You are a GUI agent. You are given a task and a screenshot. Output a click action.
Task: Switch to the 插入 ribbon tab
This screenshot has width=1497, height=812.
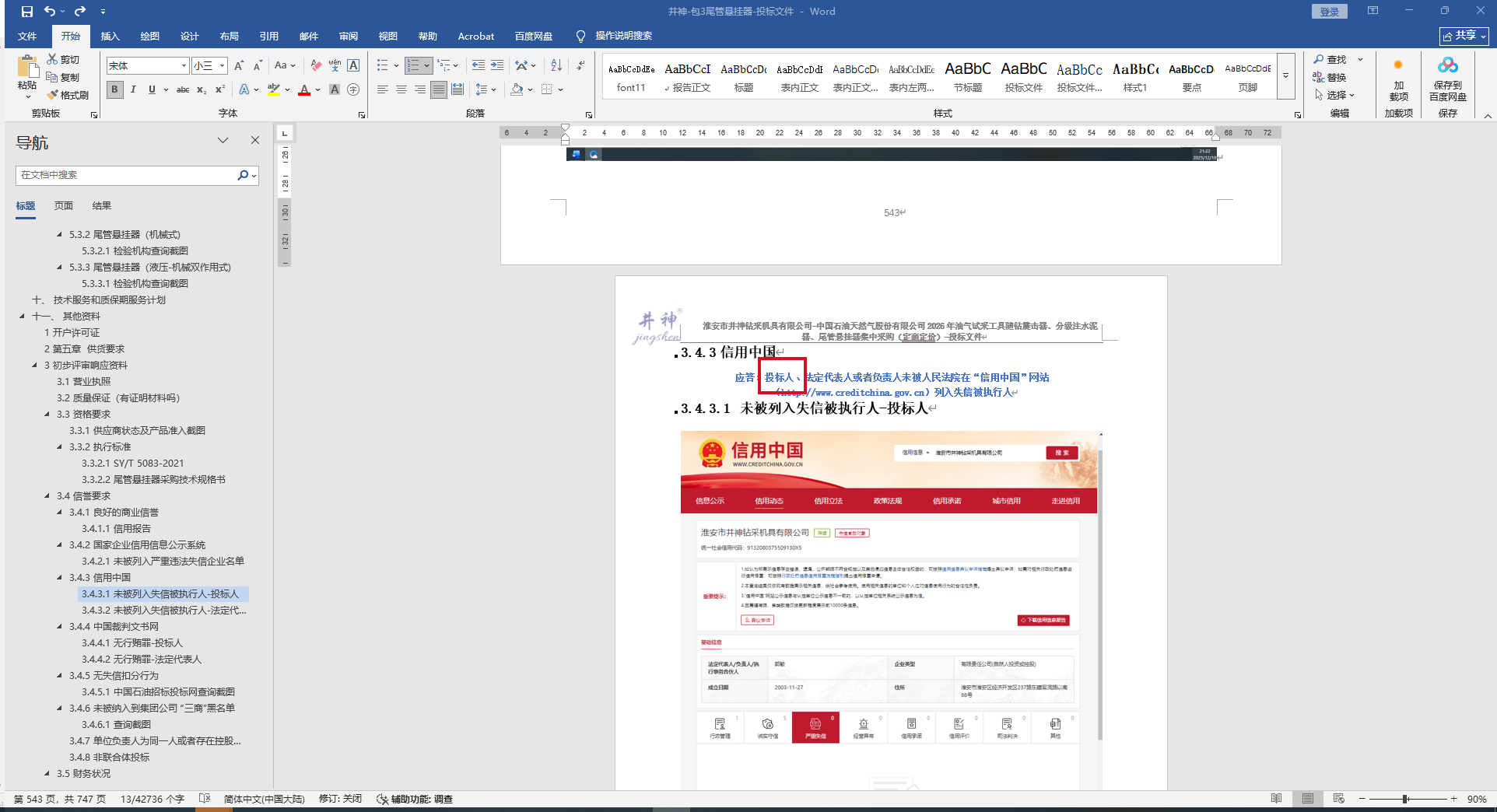point(110,36)
